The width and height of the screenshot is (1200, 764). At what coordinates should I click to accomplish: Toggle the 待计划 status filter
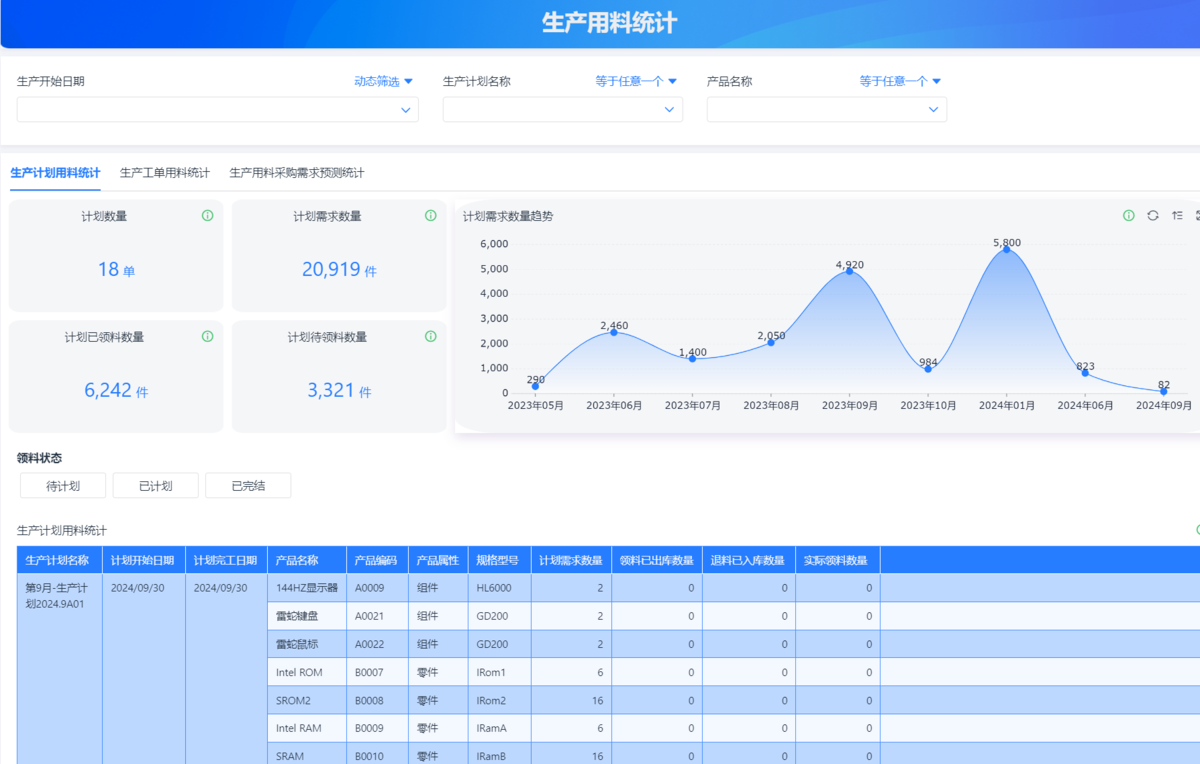tap(63, 486)
